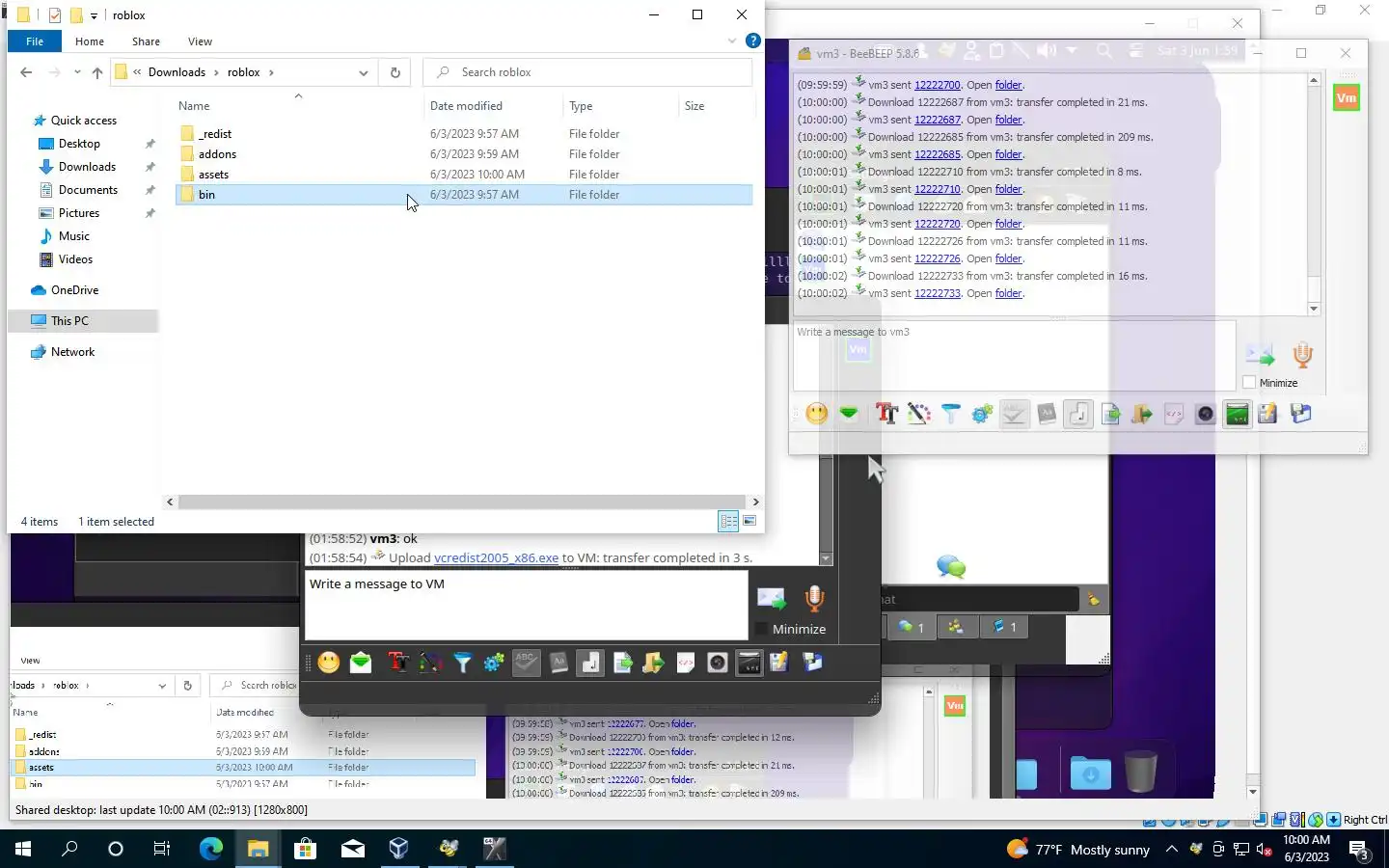
Task: Click Search roblox input field
Action: tap(587, 72)
